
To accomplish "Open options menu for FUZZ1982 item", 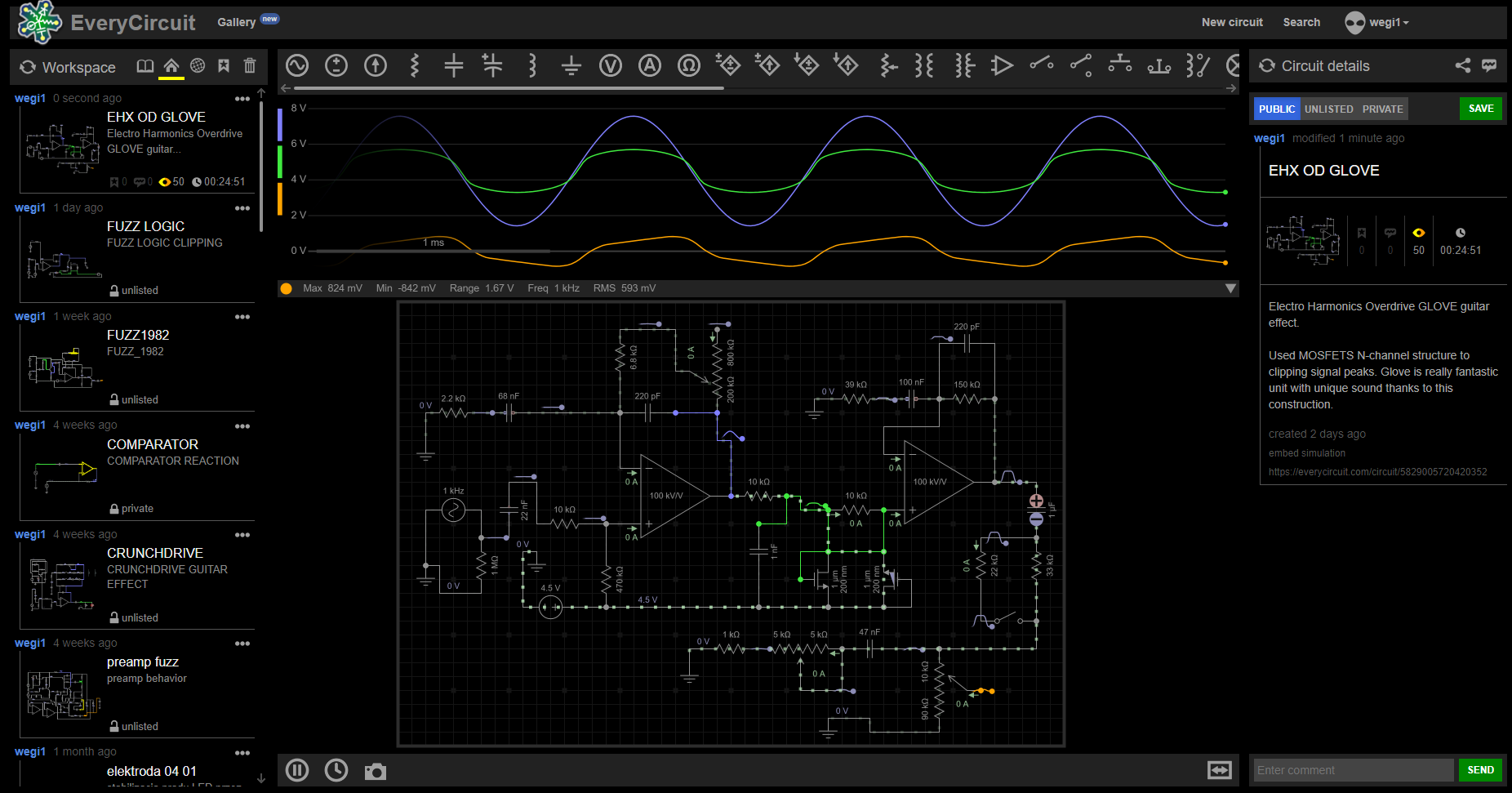I will (x=242, y=317).
